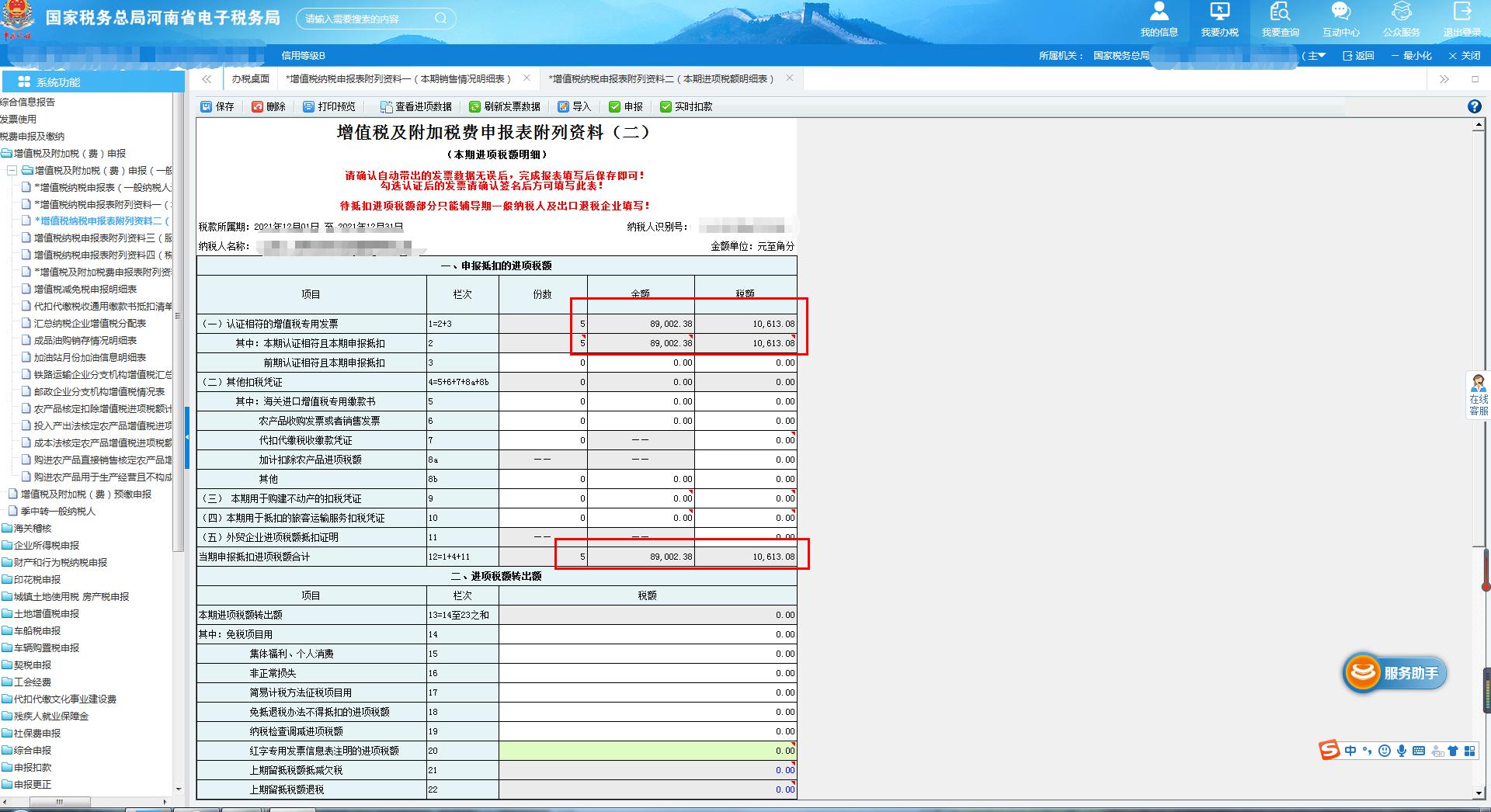1491x812 pixels.
Task: Toggle Sogou input between Chinese and English
Action: point(1350,750)
